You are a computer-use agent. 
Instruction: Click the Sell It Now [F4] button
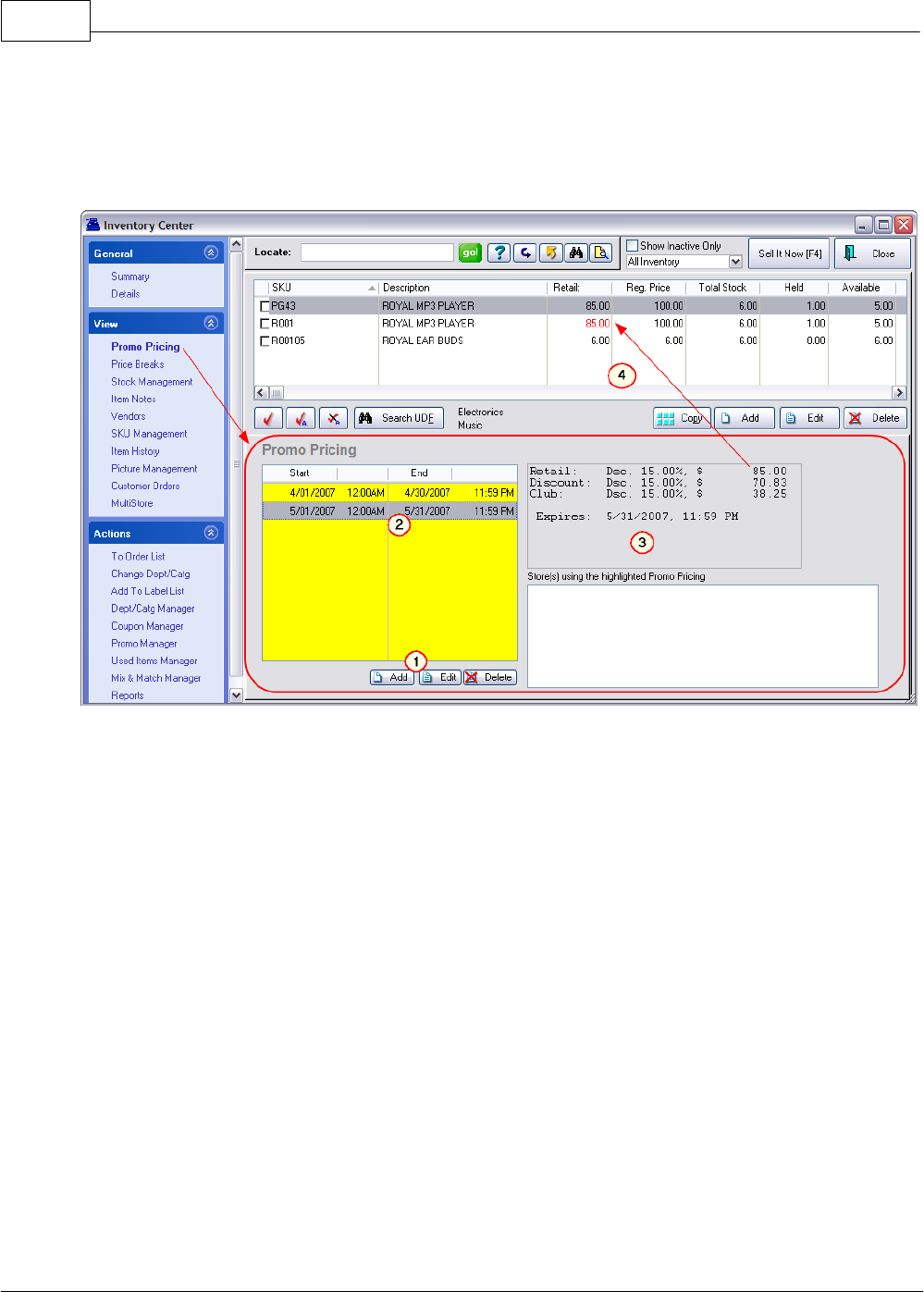(x=789, y=253)
